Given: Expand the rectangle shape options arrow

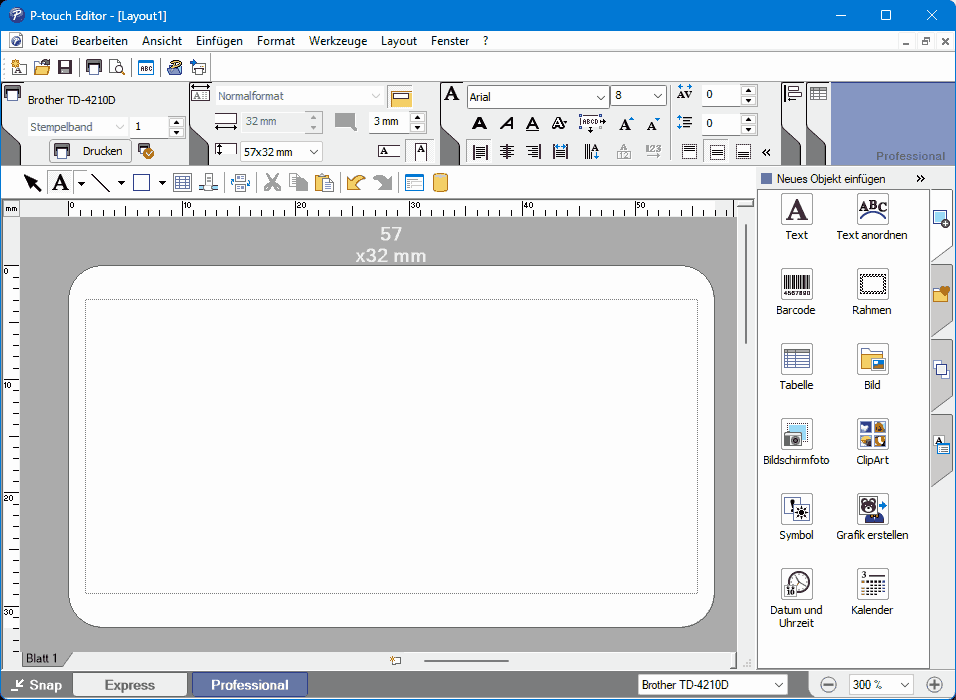Looking at the screenshot, I should [x=162, y=183].
